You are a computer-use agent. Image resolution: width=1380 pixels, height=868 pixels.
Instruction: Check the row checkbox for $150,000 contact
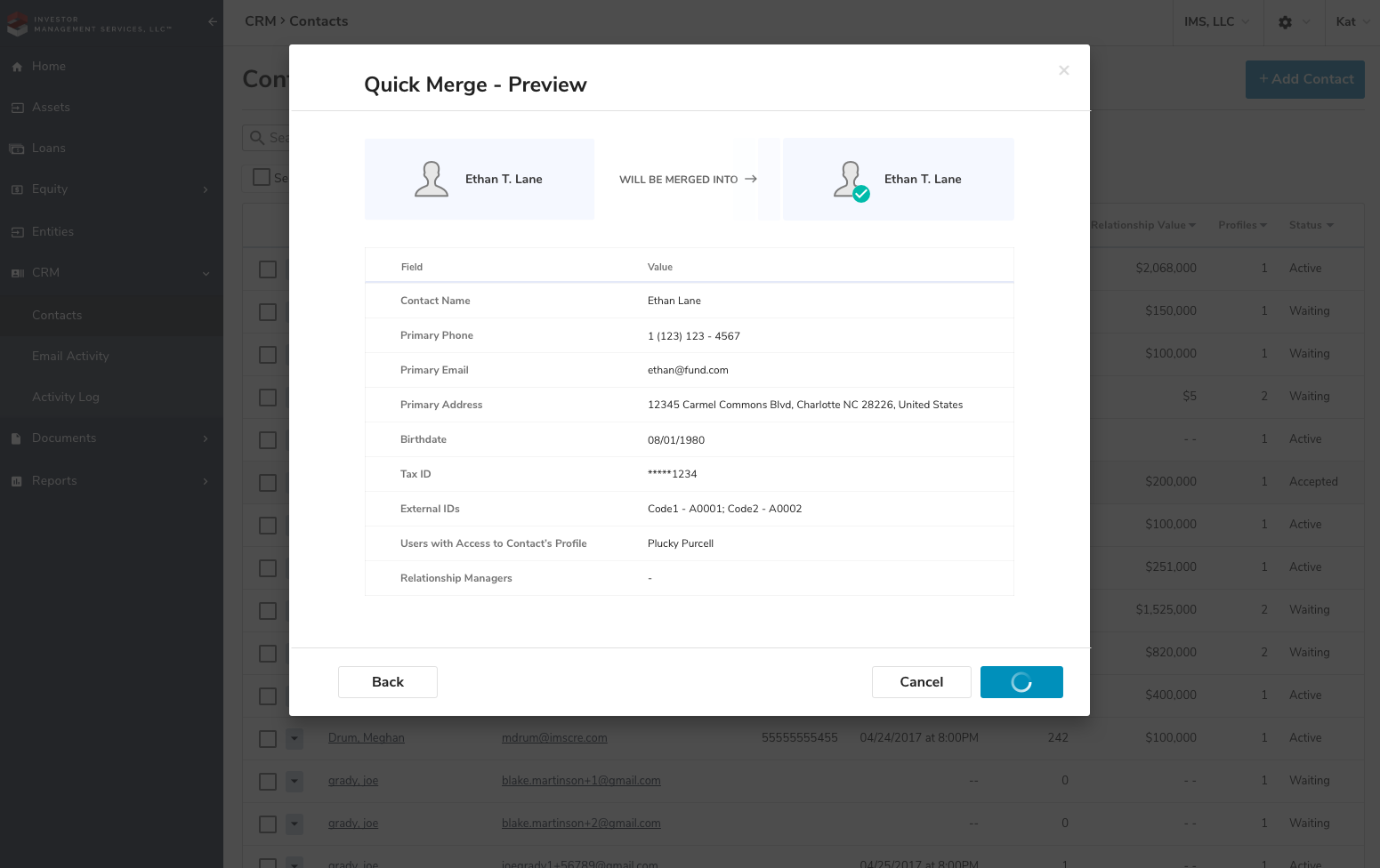tap(268, 311)
